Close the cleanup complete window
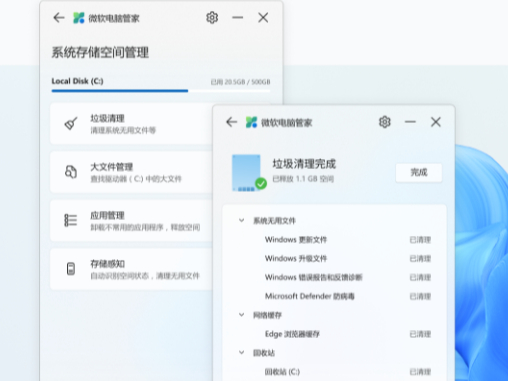Screen dimensions: 508x381 [436, 122]
